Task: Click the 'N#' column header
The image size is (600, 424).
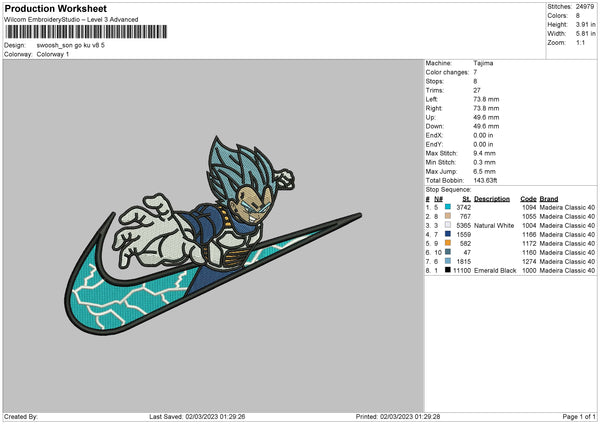Action: [x=439, y=199]
